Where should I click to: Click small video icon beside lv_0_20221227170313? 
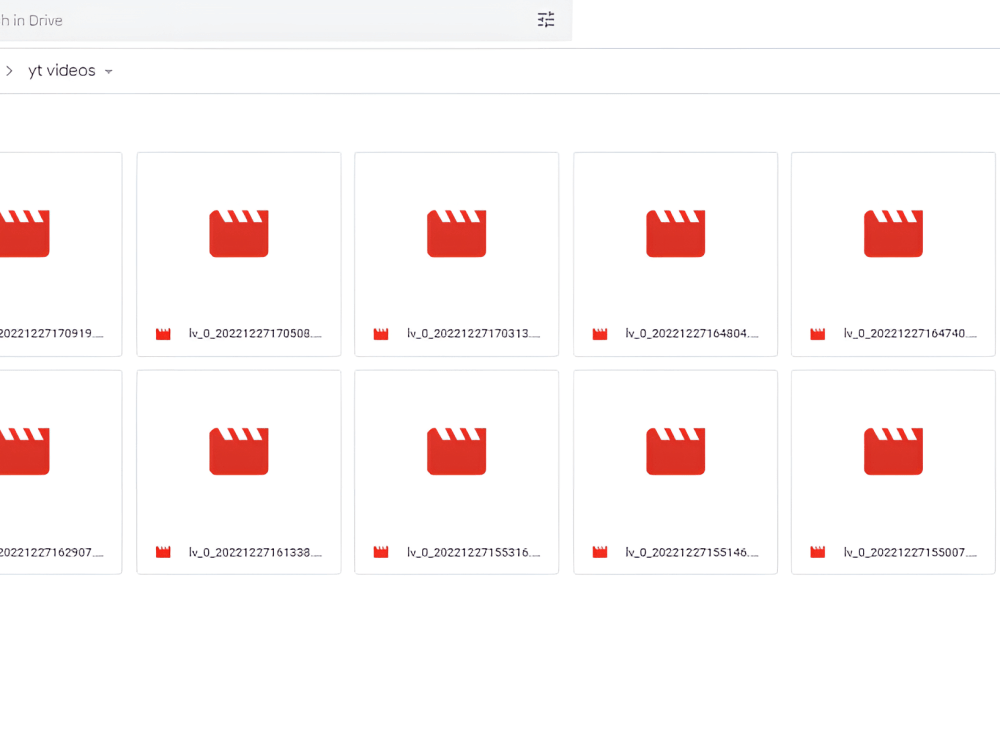pos(381,334)
